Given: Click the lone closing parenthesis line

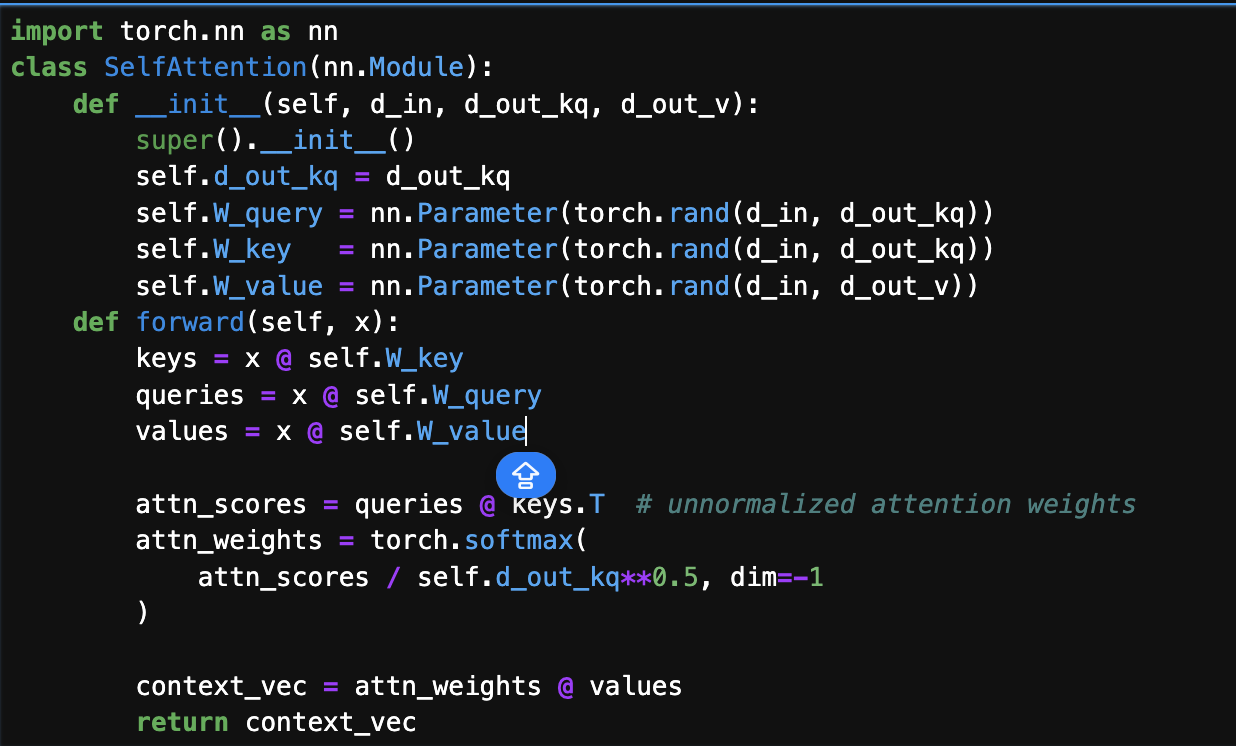Looking at the screenshot, I should (x=142, y=613).
